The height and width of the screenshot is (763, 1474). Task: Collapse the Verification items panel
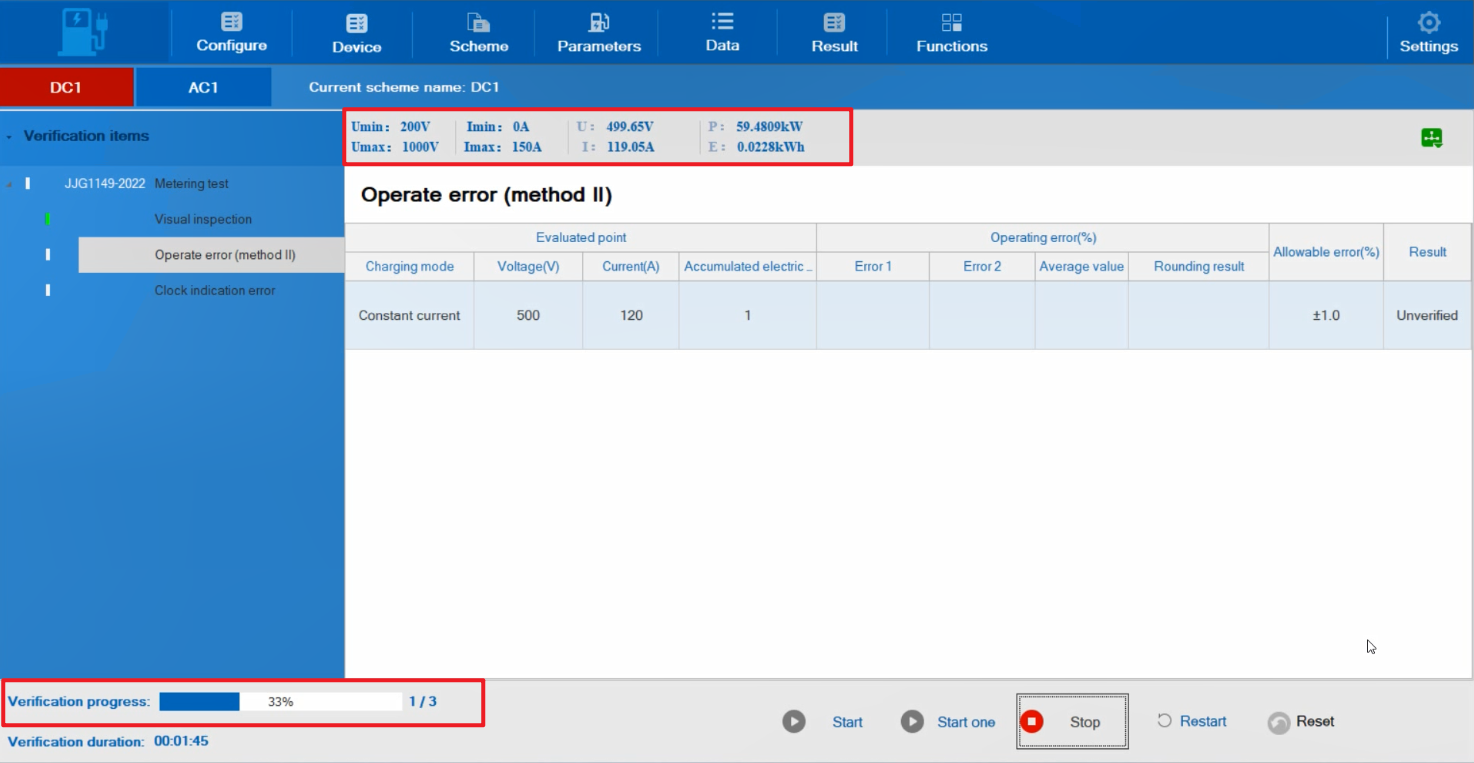coord(9,136)
